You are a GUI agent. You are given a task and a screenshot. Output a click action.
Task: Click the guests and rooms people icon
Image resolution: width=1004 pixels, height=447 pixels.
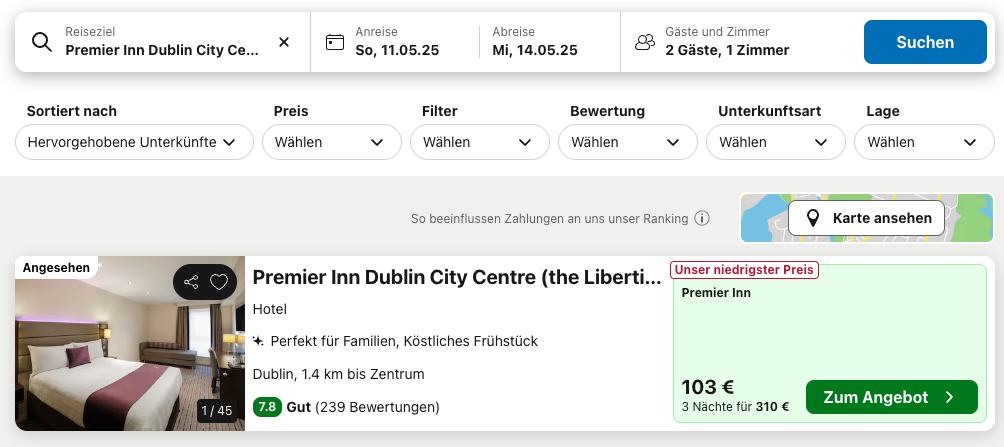(645, 42)
